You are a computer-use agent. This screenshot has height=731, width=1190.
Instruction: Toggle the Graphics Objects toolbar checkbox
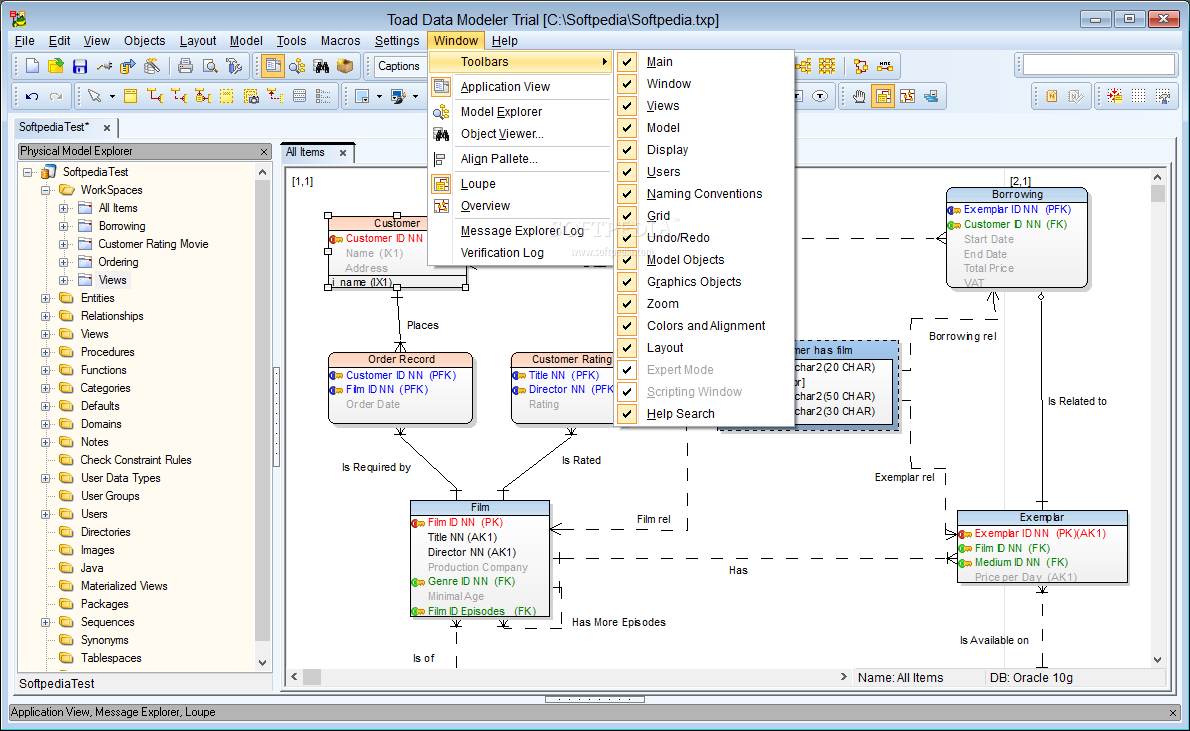point(627,282)
